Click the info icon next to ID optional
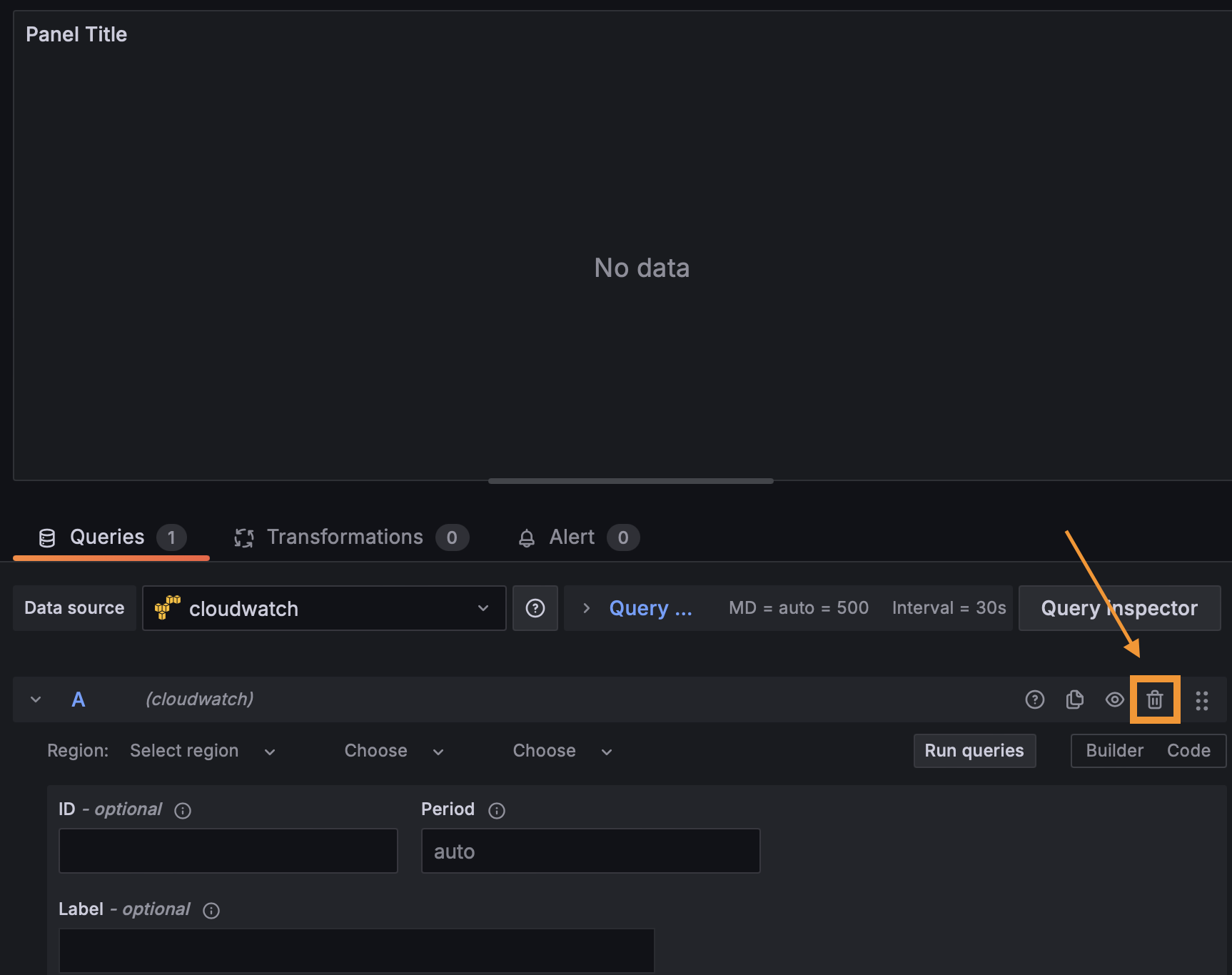Viewport: 1232px width, 975px height. tap(183, 810)
